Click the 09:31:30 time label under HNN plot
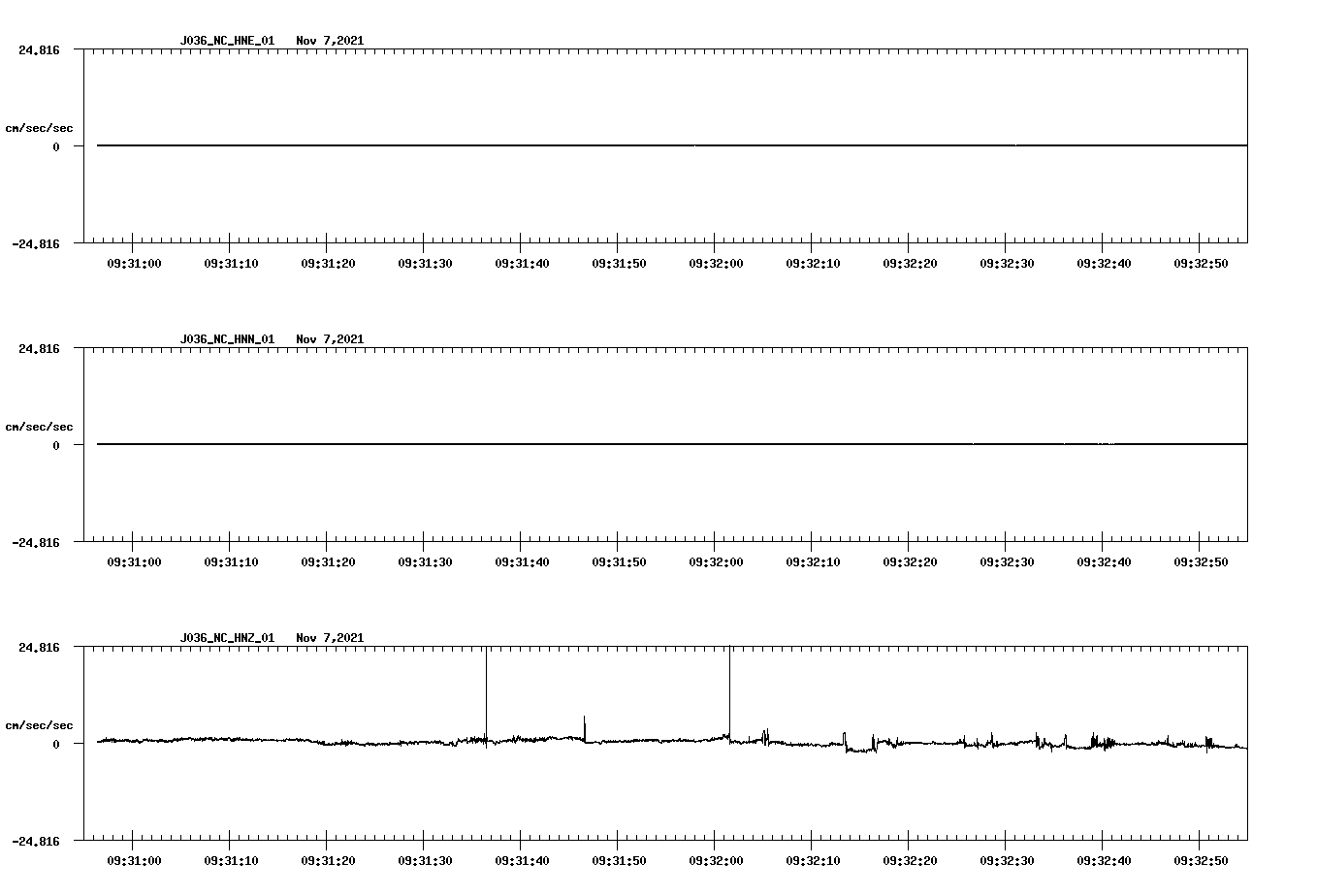The width and height of the screenshot is (1317, 896). (425, 561)
